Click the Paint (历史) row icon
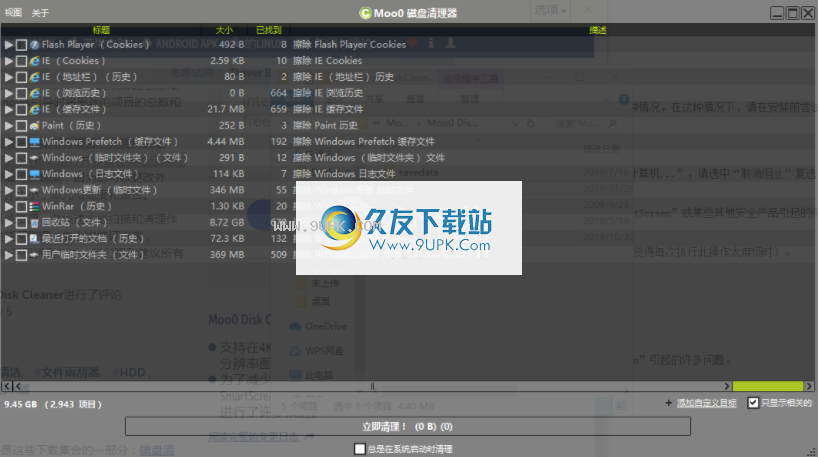Image resolution: width=819 pixels, height=457 pixels. (x=34, y=126)
